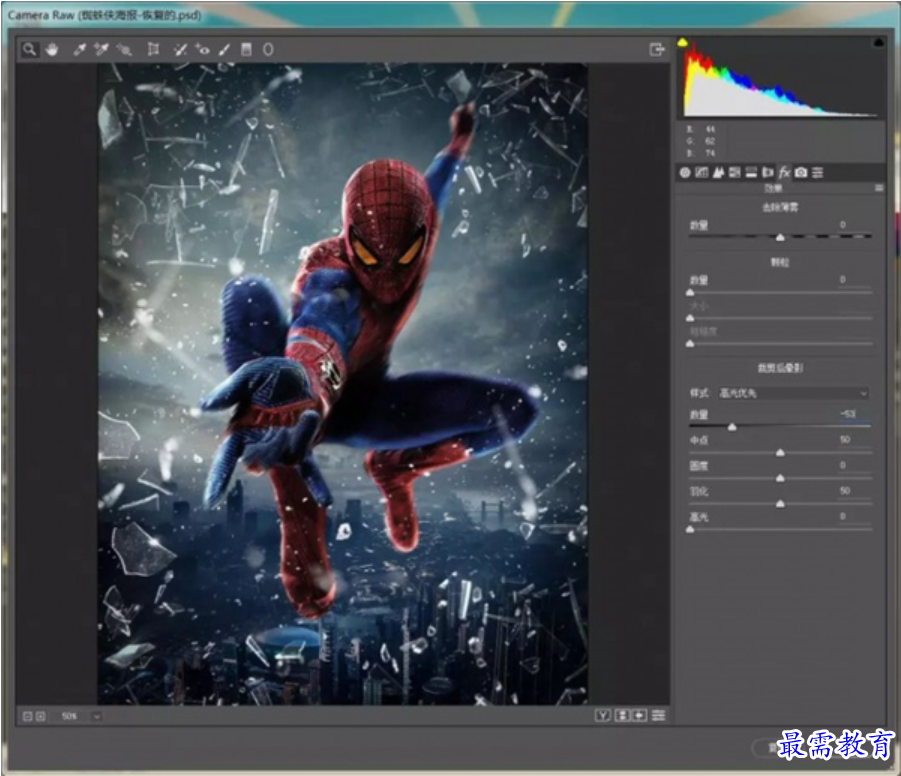Open the vignette style dropdown
This screenshot has width=901, height=776.
pyautogui.click(x=794, y=393)
